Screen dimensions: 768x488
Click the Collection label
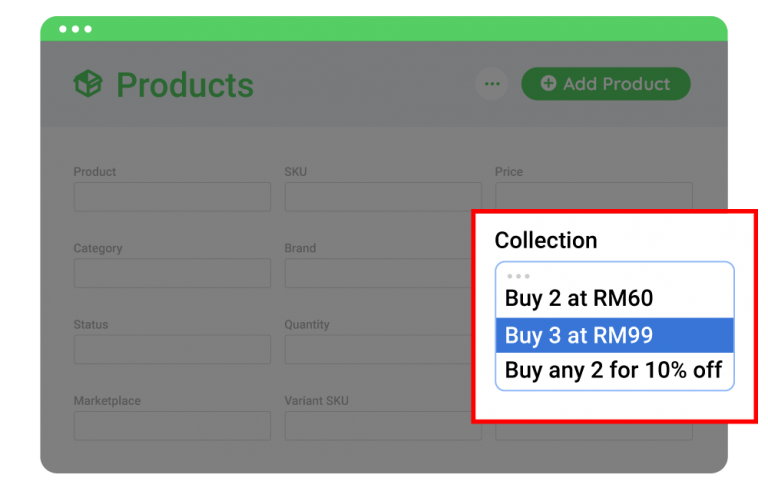coord(546,240)
